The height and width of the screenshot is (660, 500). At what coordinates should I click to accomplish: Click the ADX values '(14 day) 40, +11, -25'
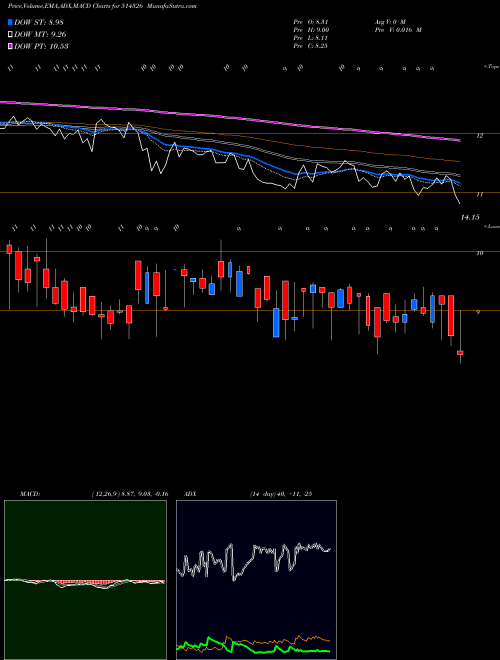[x=280, y=494]
